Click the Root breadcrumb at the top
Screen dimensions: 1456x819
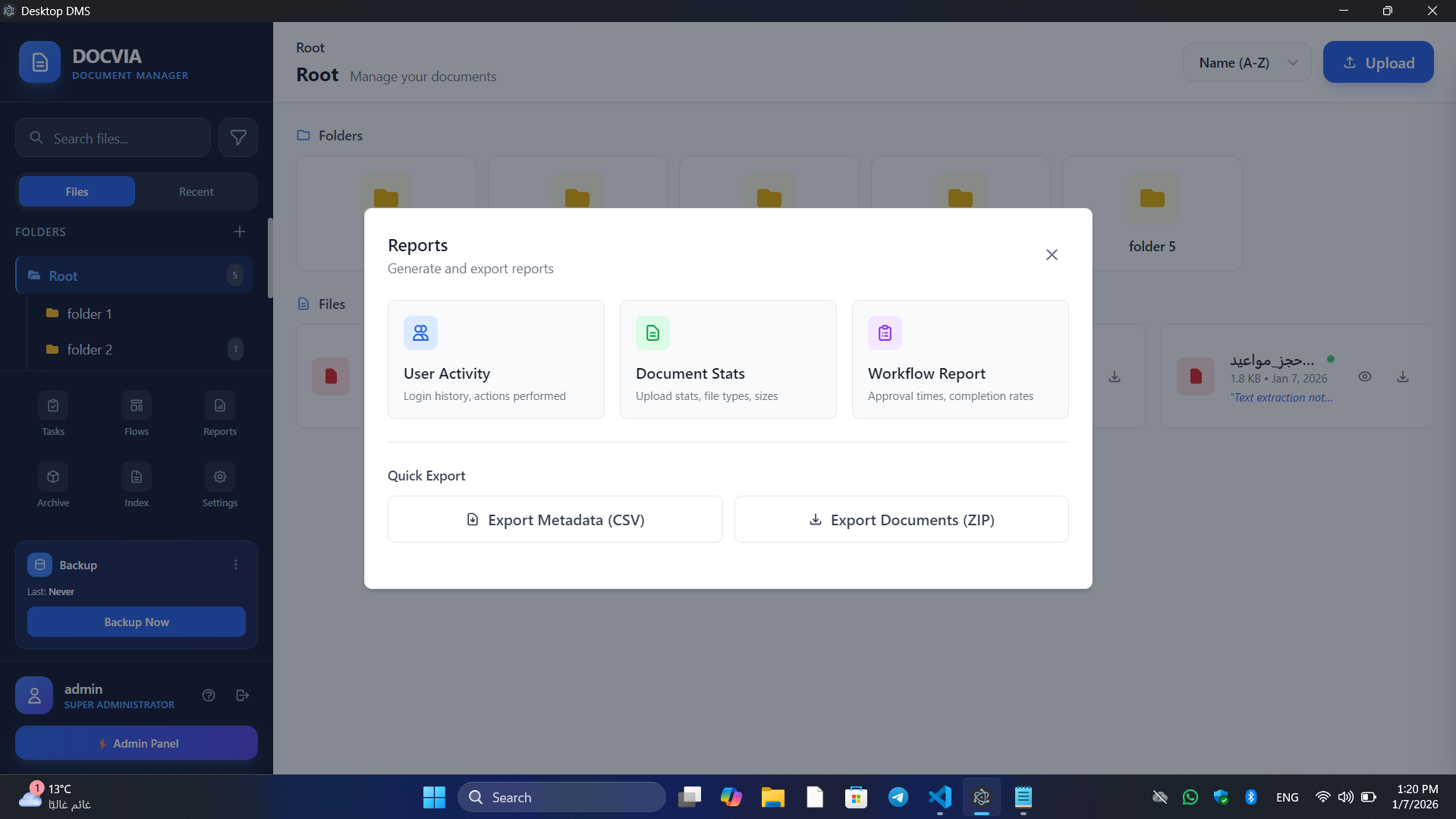click(x=310, y=47)
